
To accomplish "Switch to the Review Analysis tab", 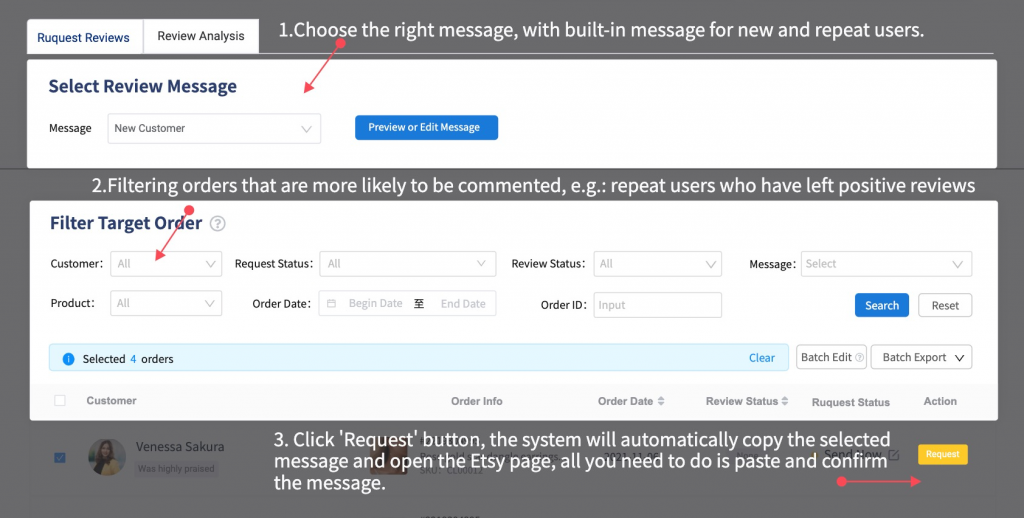I will (x=201, y=36).
